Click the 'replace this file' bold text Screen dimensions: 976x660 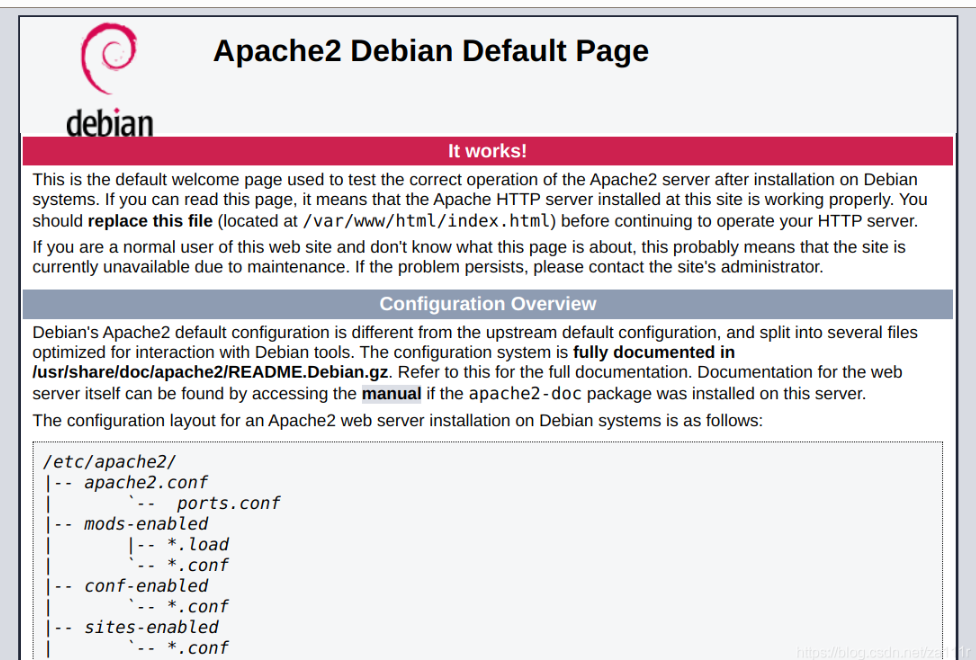point(150,221)
